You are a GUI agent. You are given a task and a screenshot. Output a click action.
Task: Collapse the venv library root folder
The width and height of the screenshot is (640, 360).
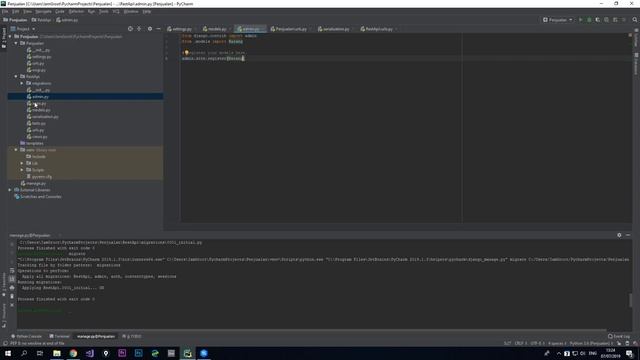pyautogui.click(x=16, y=150)
